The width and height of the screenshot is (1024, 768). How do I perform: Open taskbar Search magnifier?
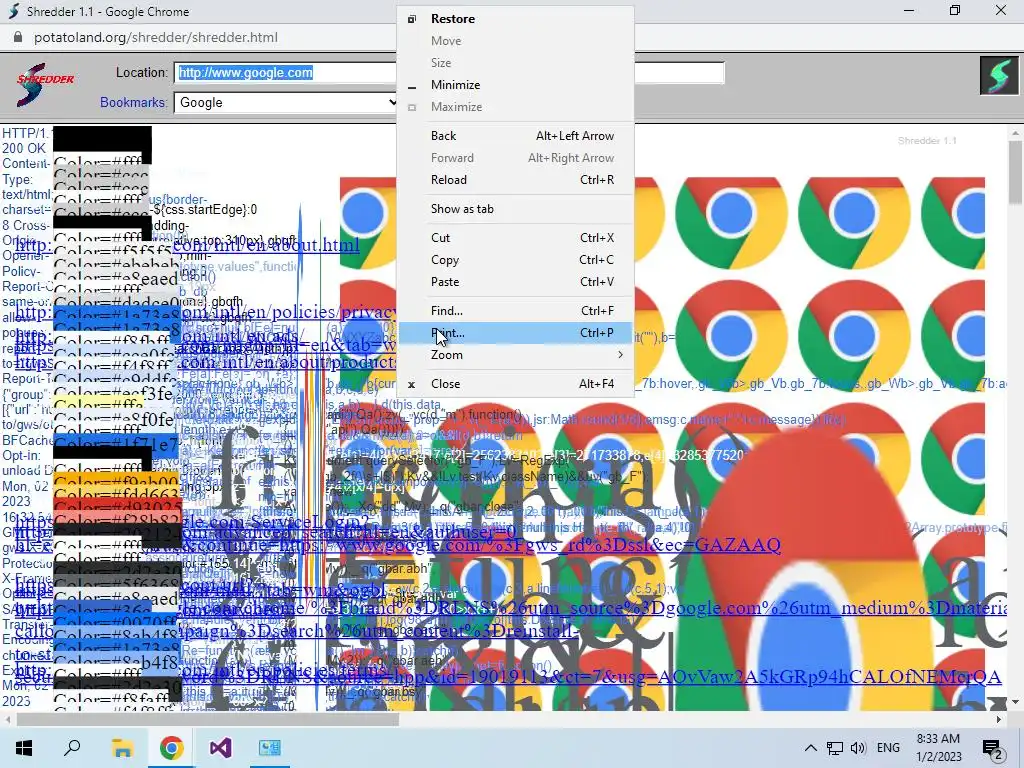tap(72, 748)
